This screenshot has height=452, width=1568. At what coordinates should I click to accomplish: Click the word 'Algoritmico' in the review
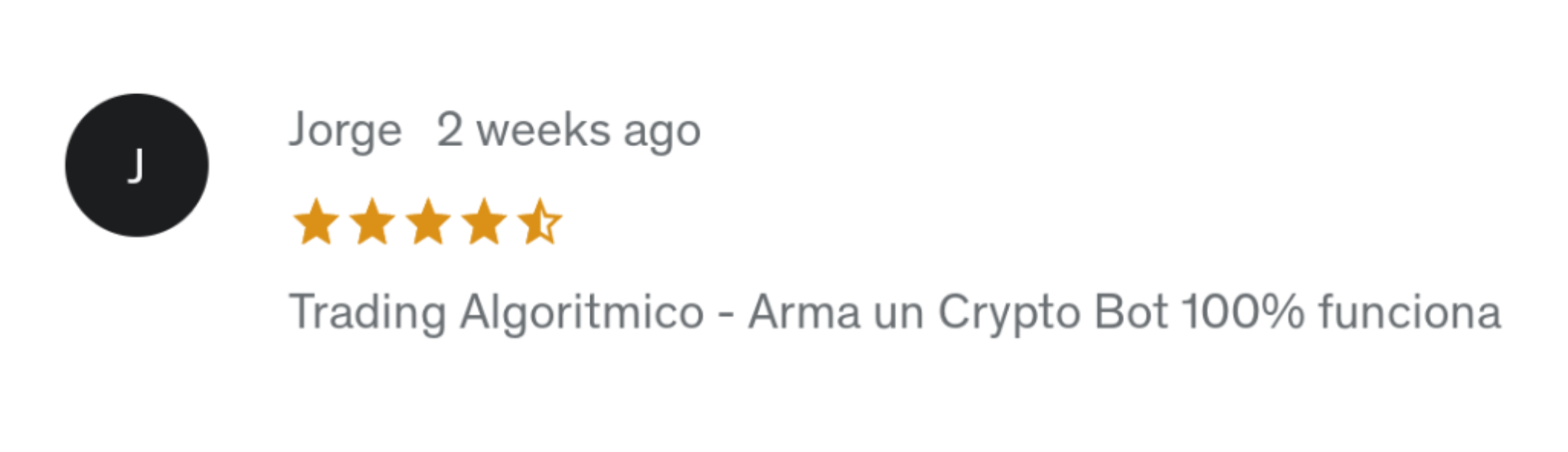pos(582,313)
